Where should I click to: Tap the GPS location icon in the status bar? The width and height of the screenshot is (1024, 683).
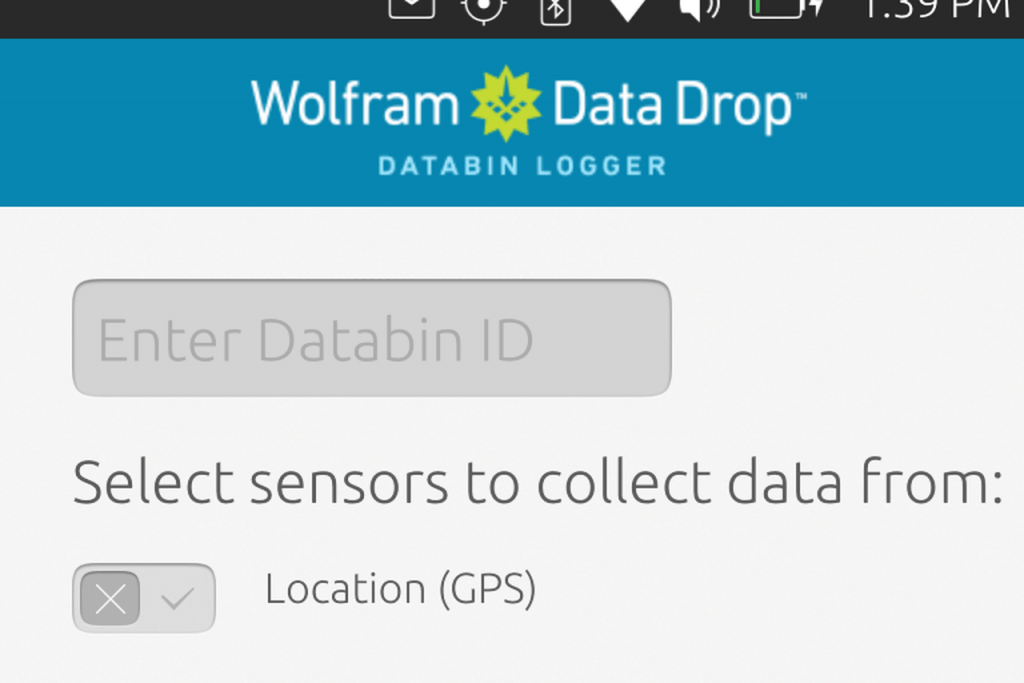(x=484, y=12)
